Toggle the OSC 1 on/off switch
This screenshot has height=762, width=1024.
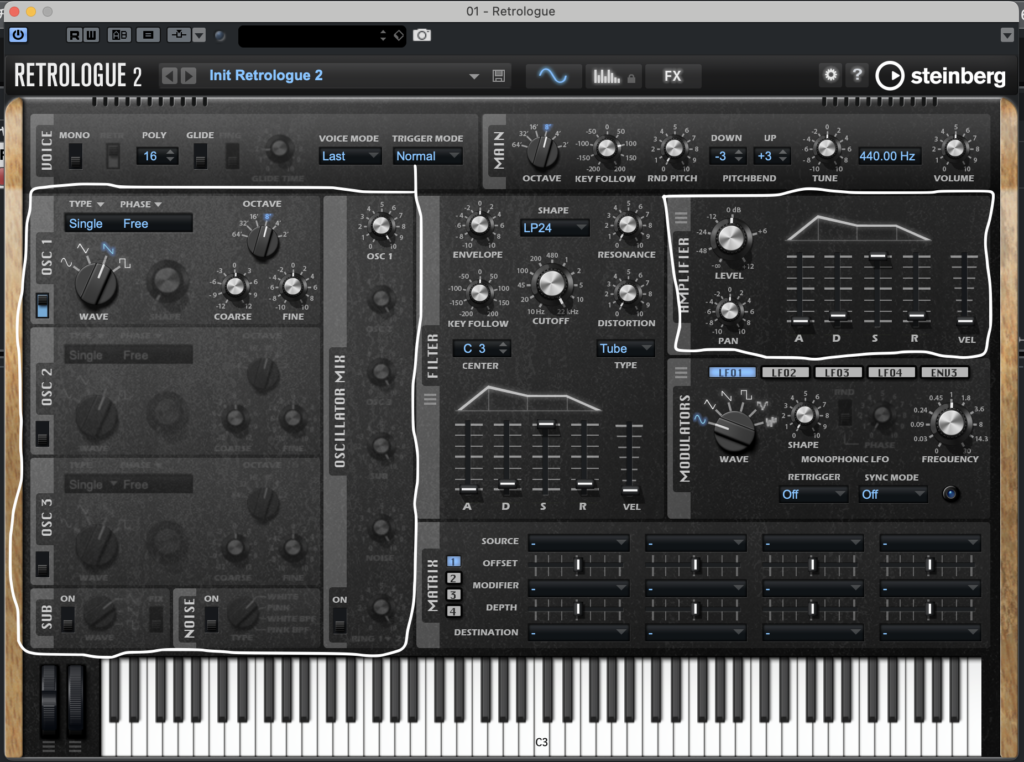(42, 305)
